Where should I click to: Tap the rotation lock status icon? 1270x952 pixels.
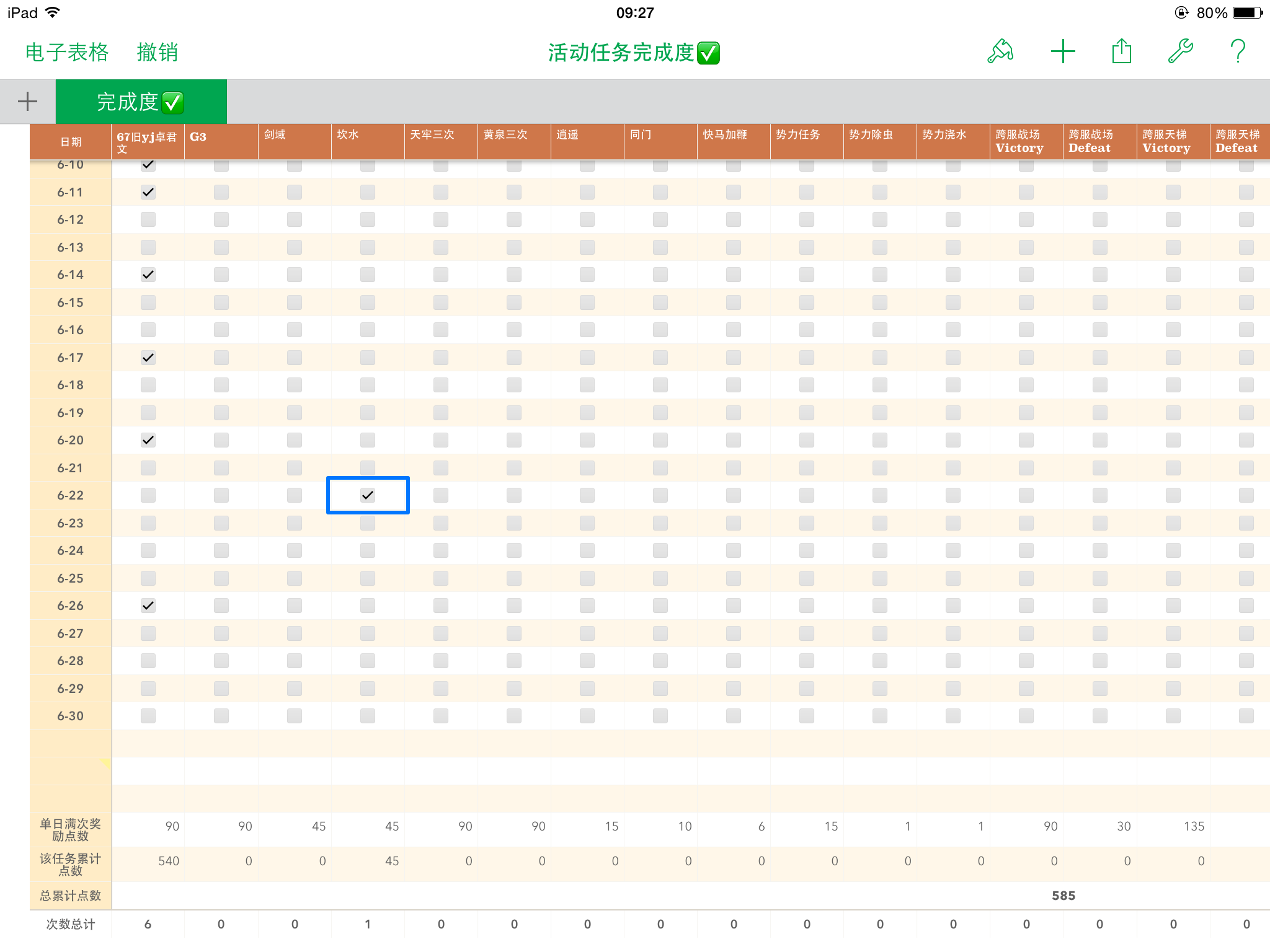(1182, 12)
